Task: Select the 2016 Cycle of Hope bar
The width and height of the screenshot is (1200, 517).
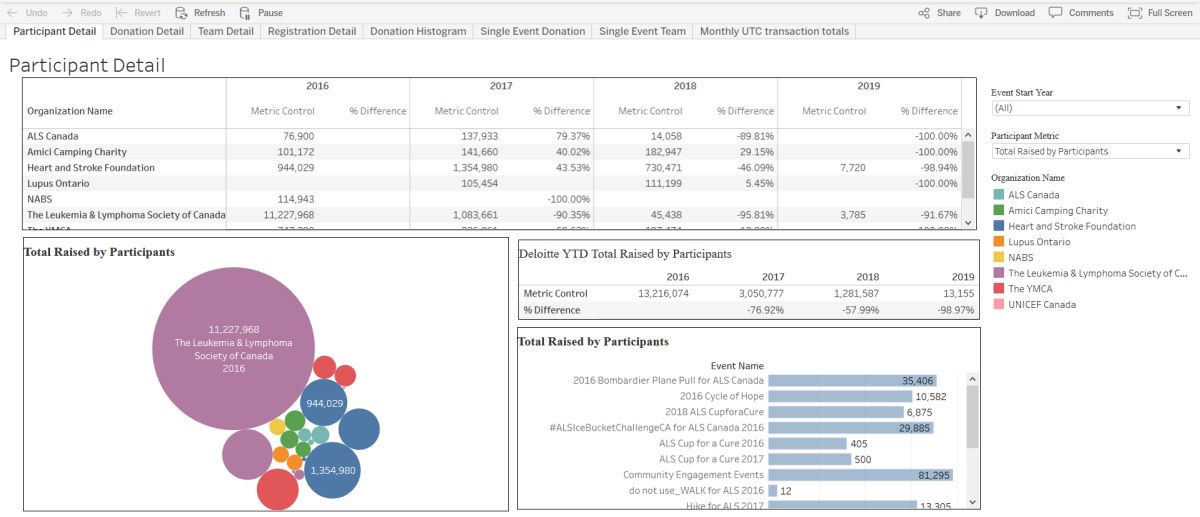Action: (840, 397)
